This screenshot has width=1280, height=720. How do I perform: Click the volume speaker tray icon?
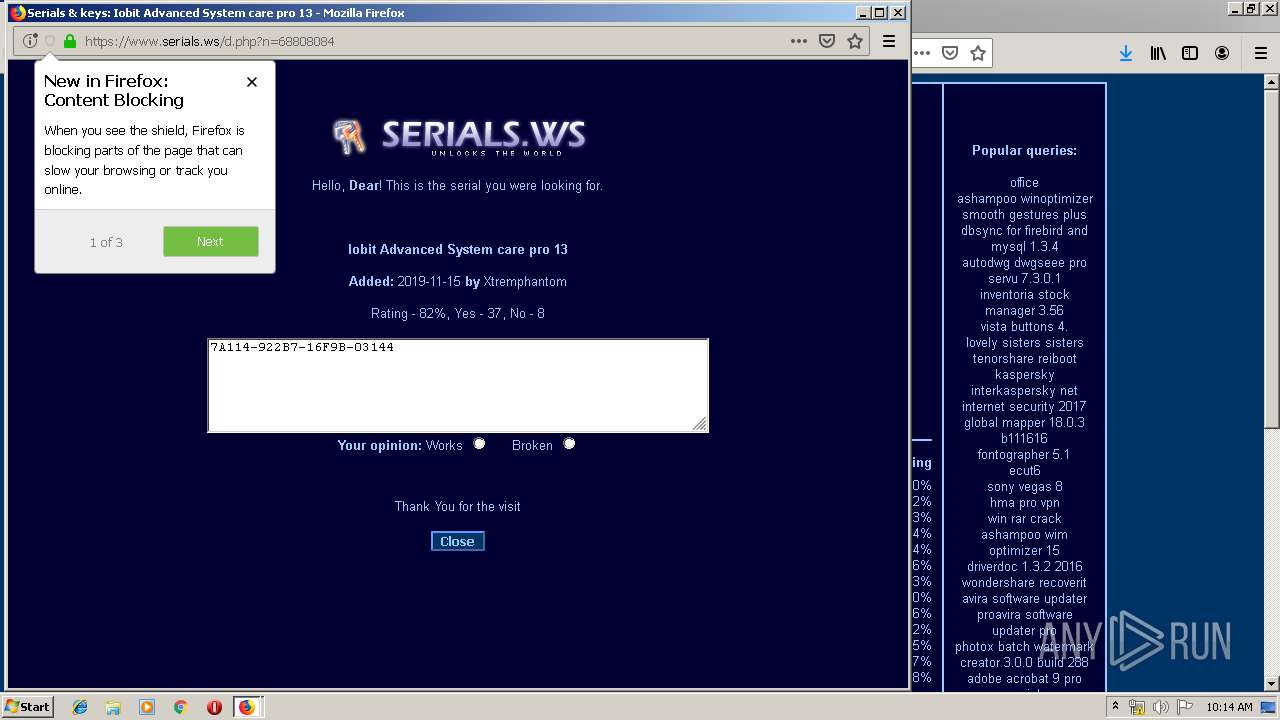[x=1161, y=707]
